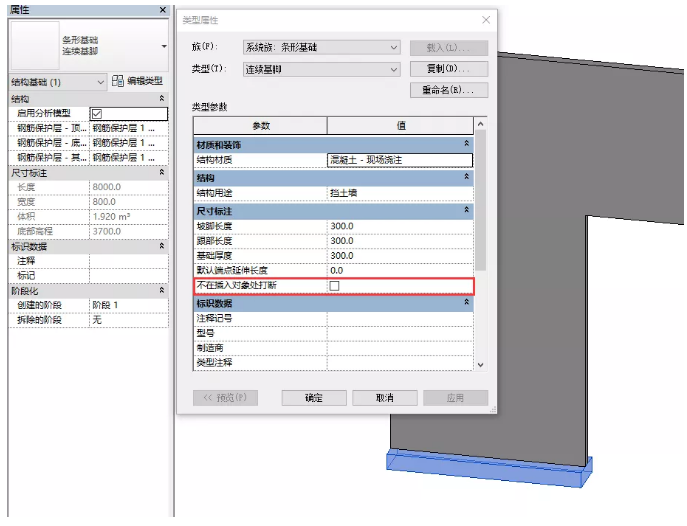The image size is (687, 526).
Task: Click the 长度 value 8000.0
Action: click(x=129, y=187)
